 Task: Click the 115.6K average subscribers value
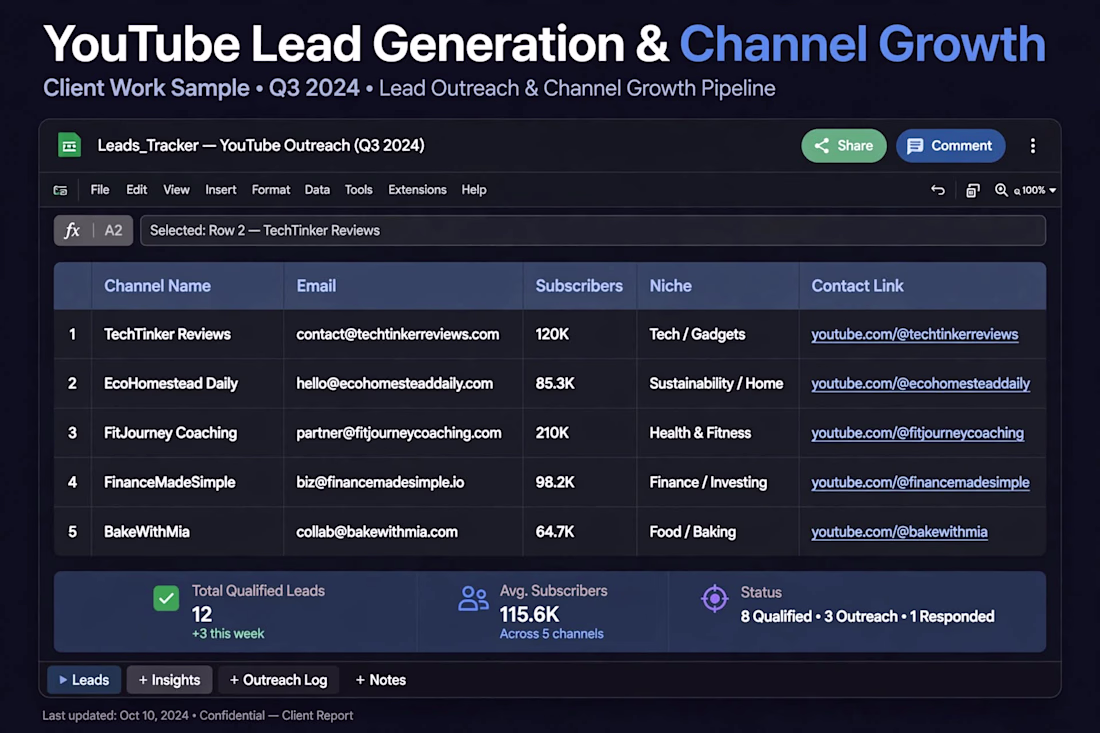(529, 614)
